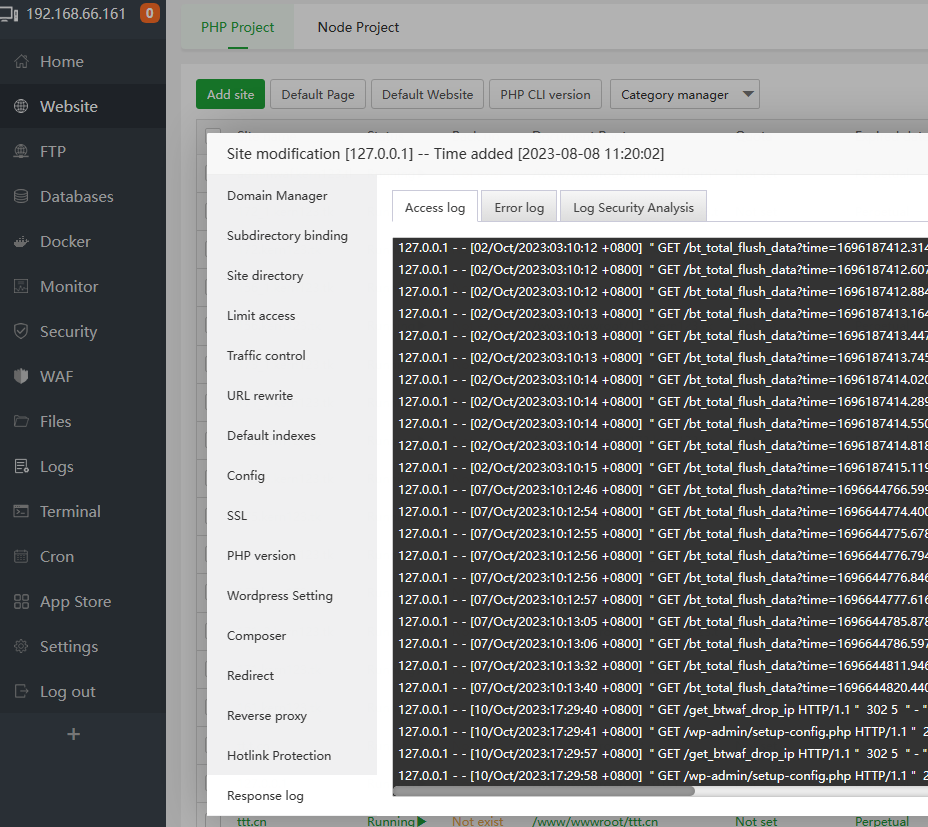Click the plus icon under sidebar menu
Screen dimensions: 928x827
[73, 734]
